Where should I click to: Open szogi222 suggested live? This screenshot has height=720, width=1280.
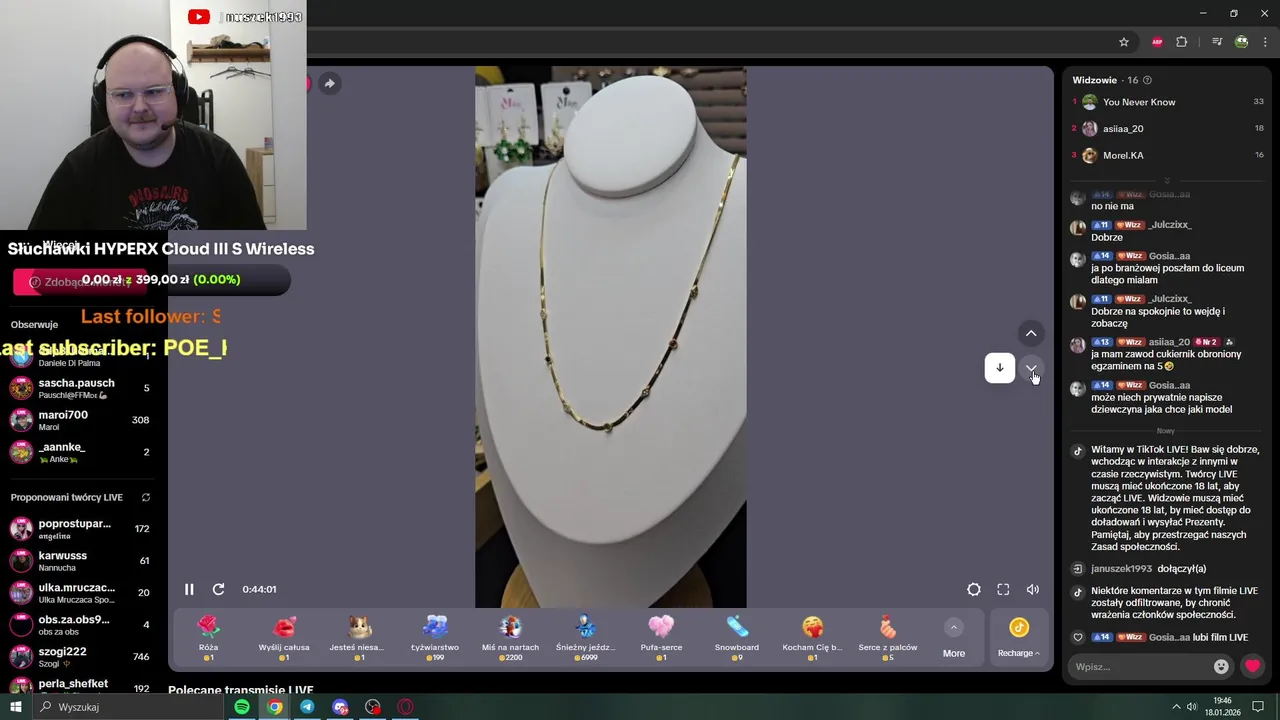click(x=80, y=657)
